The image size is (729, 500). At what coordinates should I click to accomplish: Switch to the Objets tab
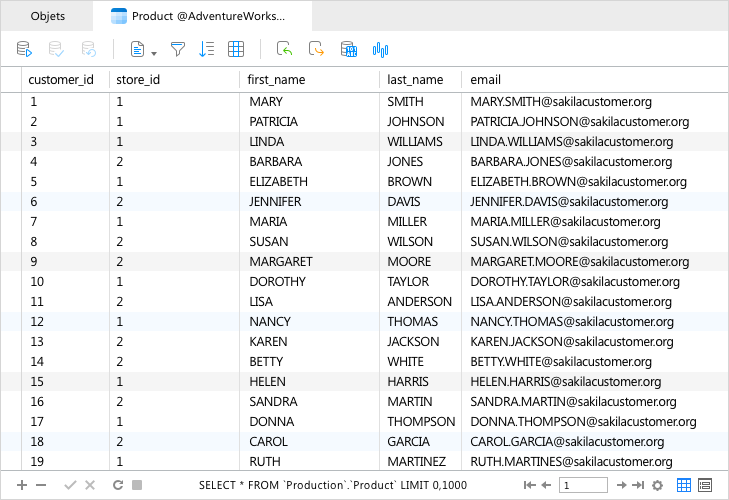(x=47, y=16)
